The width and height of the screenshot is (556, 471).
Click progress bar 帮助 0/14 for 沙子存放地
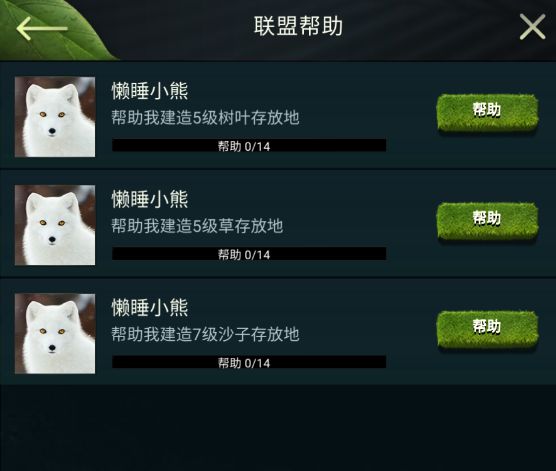tap(249, 362)
